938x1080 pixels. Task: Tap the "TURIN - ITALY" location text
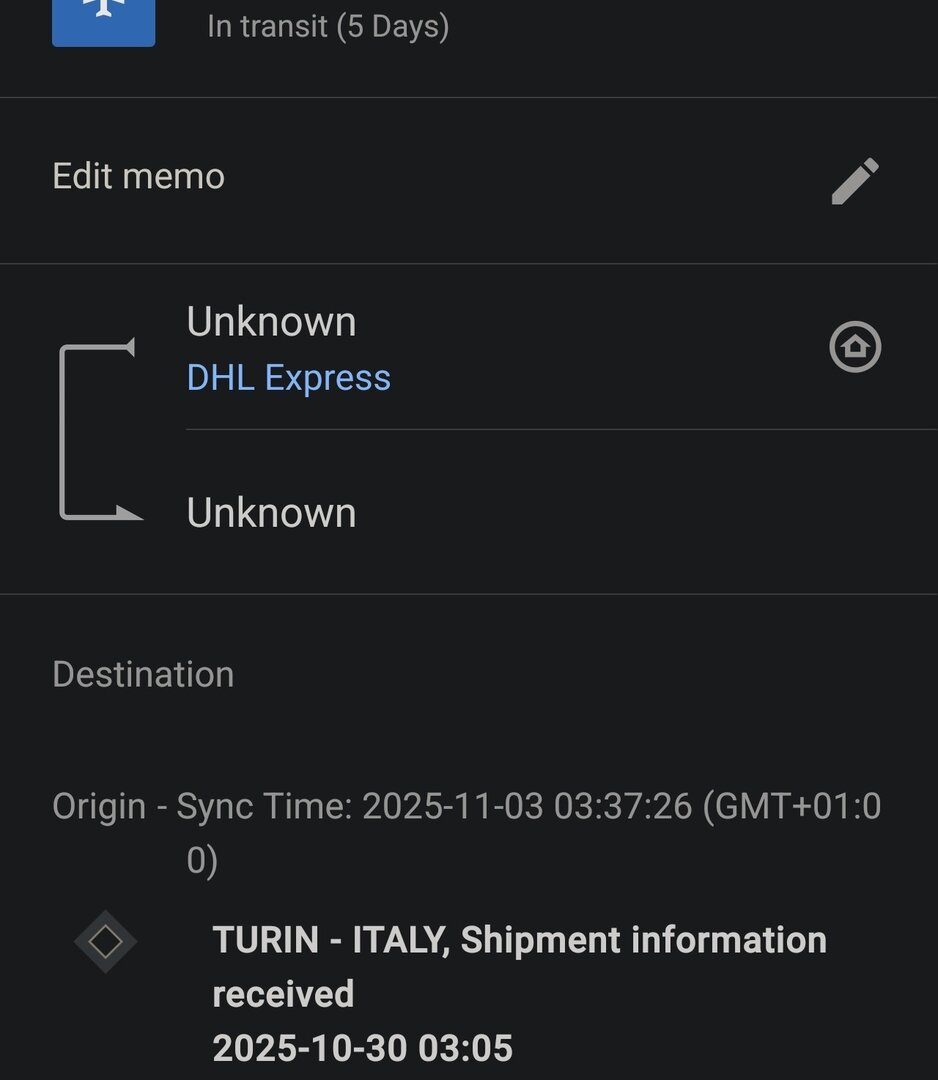coord(330,940)
